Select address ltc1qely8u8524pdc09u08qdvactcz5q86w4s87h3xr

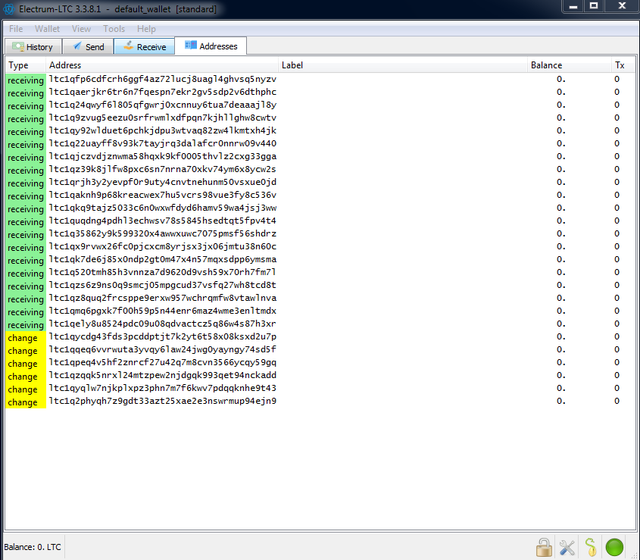(162, 324)
